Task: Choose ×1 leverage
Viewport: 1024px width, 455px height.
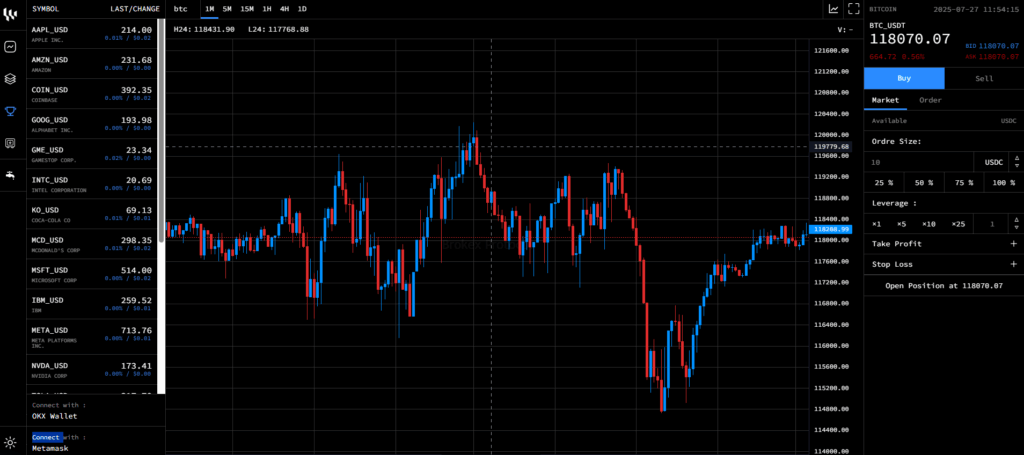Action: (876, 224)
